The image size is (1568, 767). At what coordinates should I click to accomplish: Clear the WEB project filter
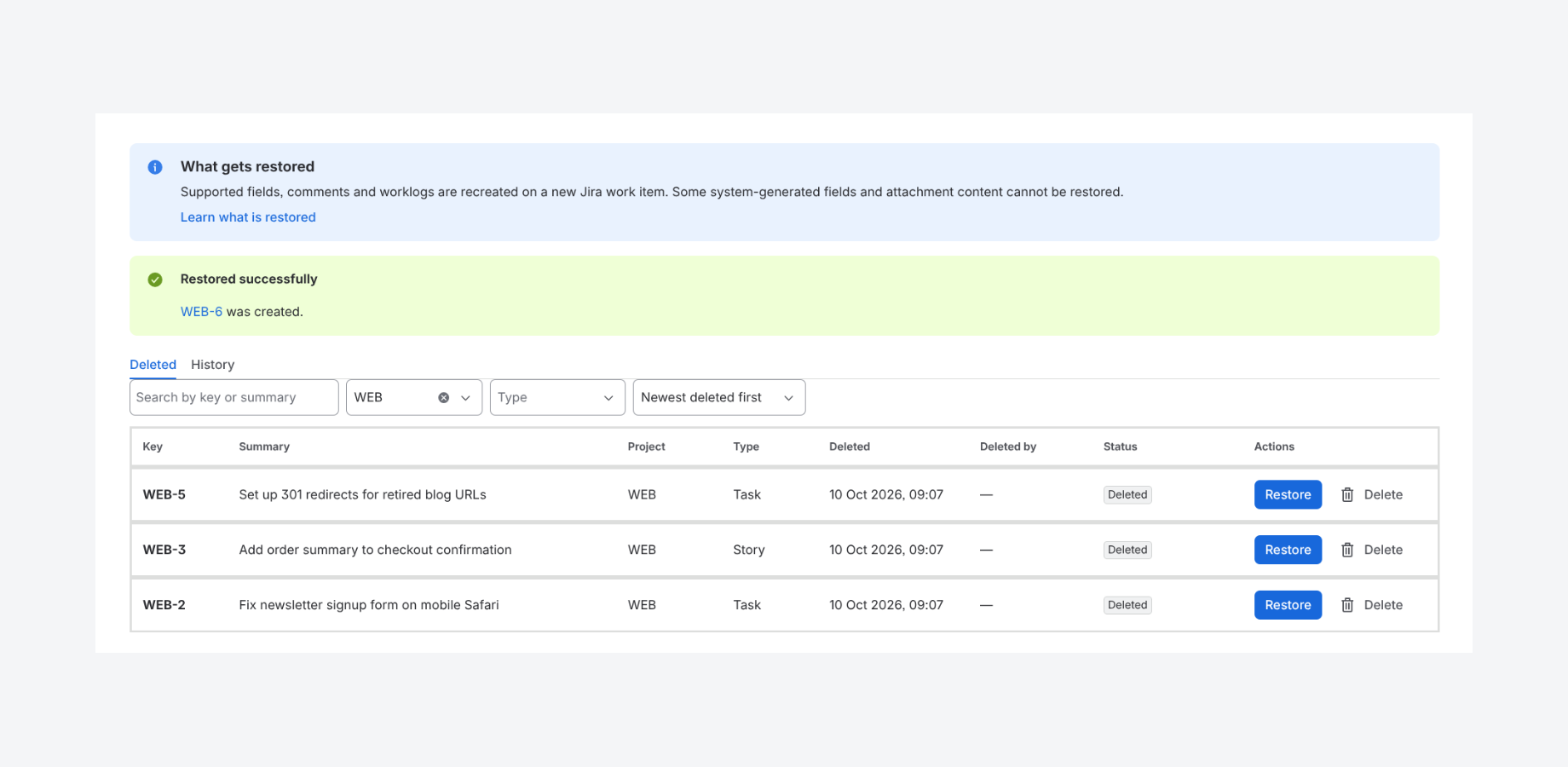(444, 398)
